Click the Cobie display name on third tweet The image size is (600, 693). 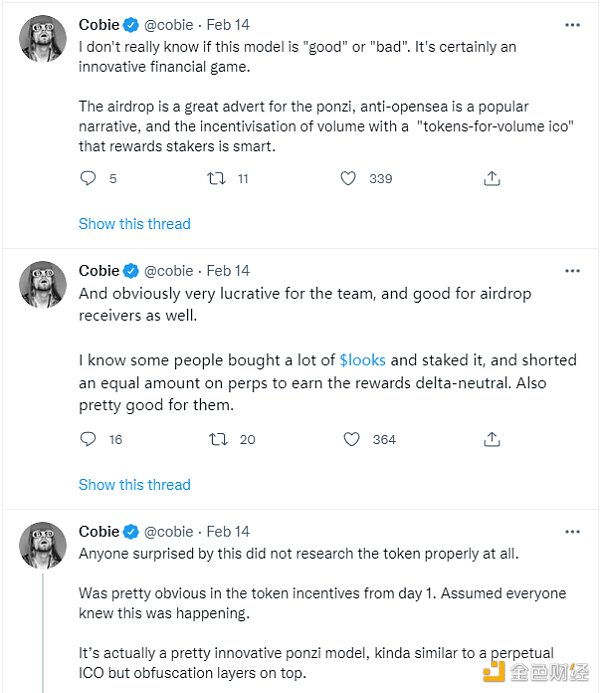pyautogui.click(x=99, y=532)
